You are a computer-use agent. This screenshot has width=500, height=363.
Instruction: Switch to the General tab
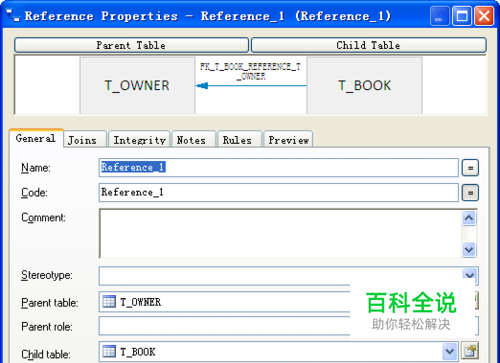(36, 138)
